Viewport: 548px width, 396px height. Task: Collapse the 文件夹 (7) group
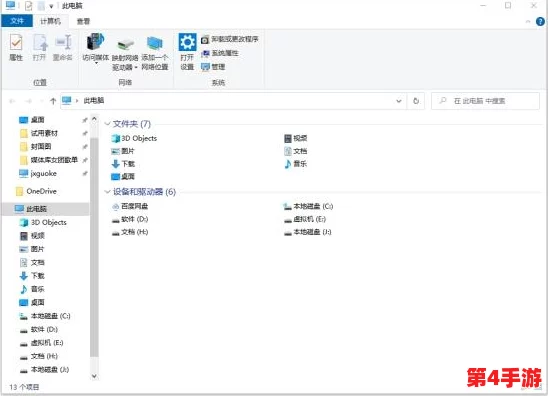(108, 124)
